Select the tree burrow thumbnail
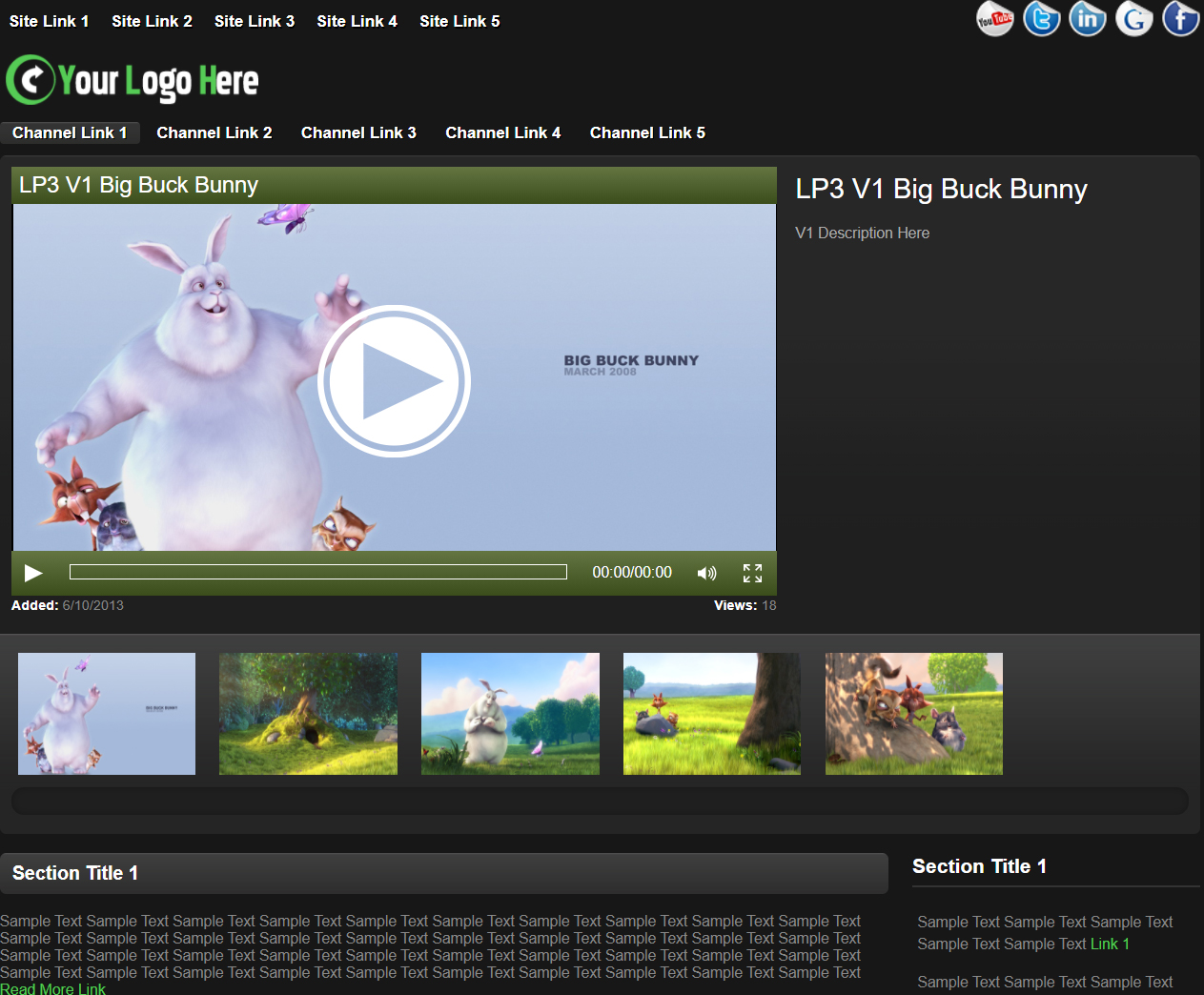This screenshot has width=1204, height=995. (x=308, y=714)
